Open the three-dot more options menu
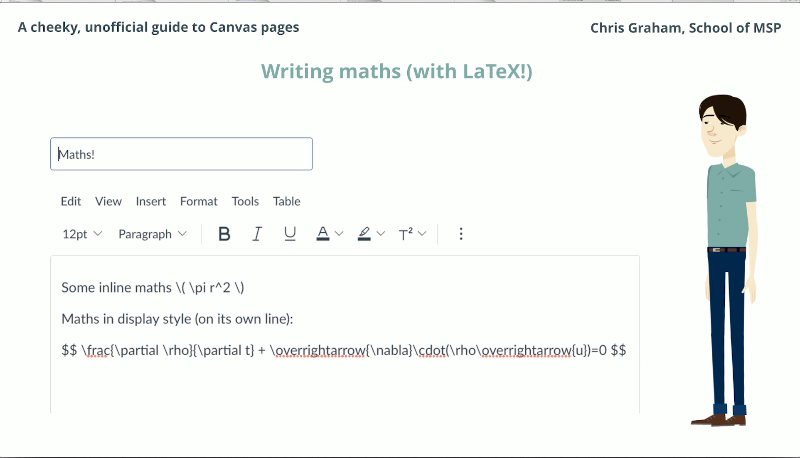Viewport: 800px width, 458px height. (461, 234)
